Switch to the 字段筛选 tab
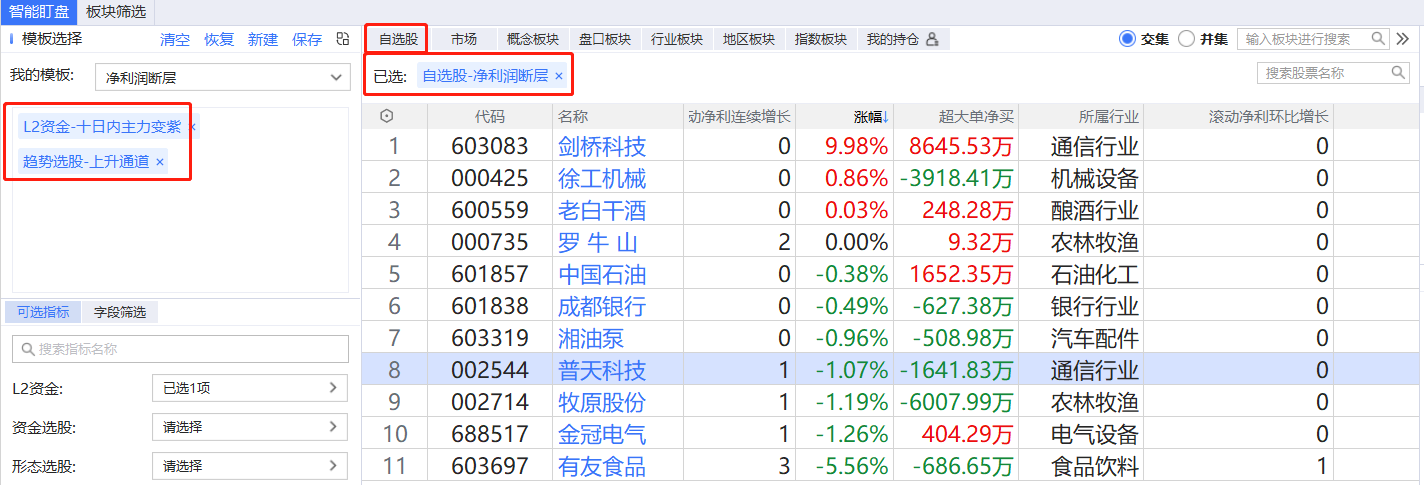The height and width of the screenshot is (485, 1424). [x=120, y=312]
